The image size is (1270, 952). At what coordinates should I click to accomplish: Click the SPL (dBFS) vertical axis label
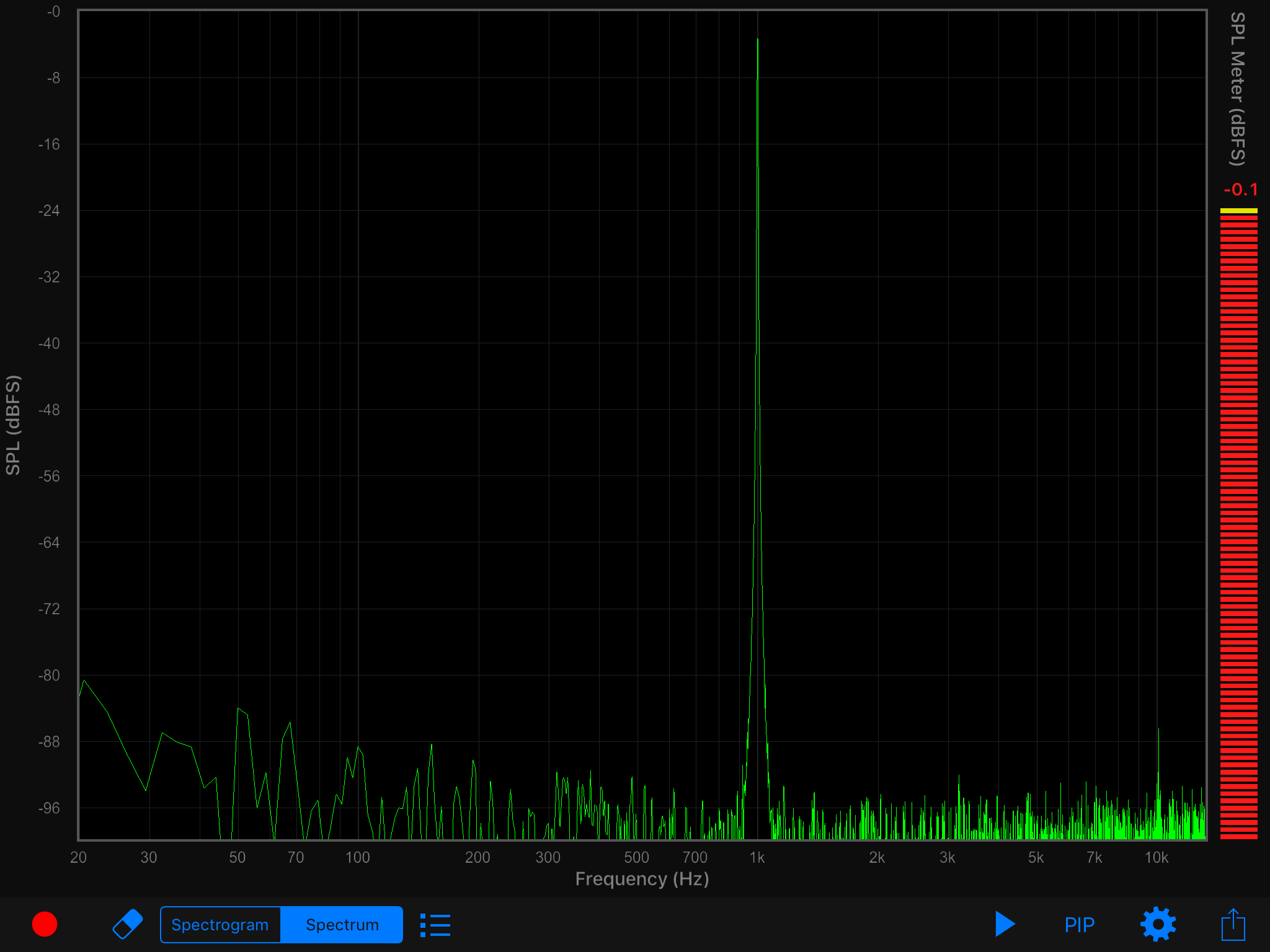pyautogui.click(x=14, y=425)
